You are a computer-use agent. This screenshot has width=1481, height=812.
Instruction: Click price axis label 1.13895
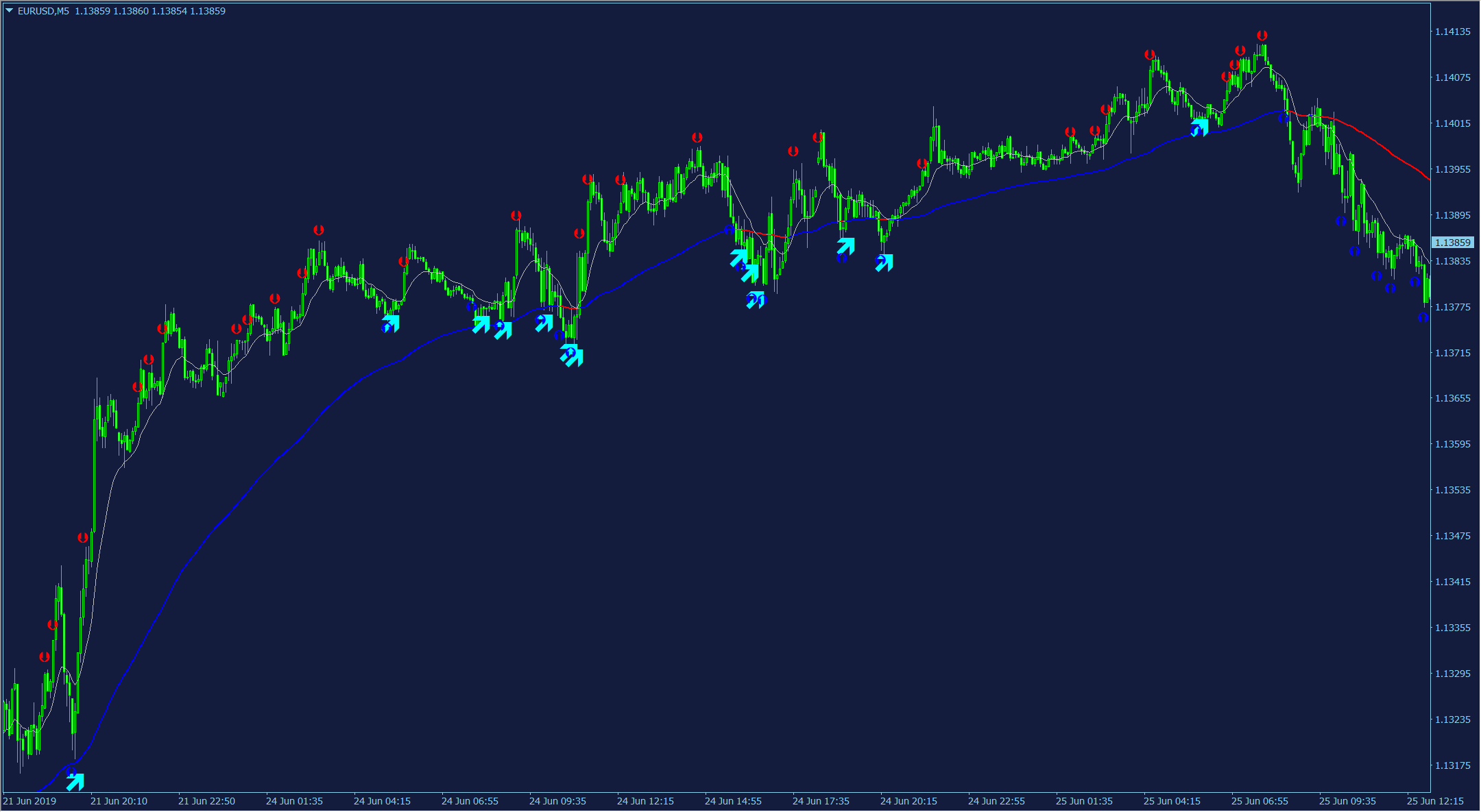point(1453,215)
